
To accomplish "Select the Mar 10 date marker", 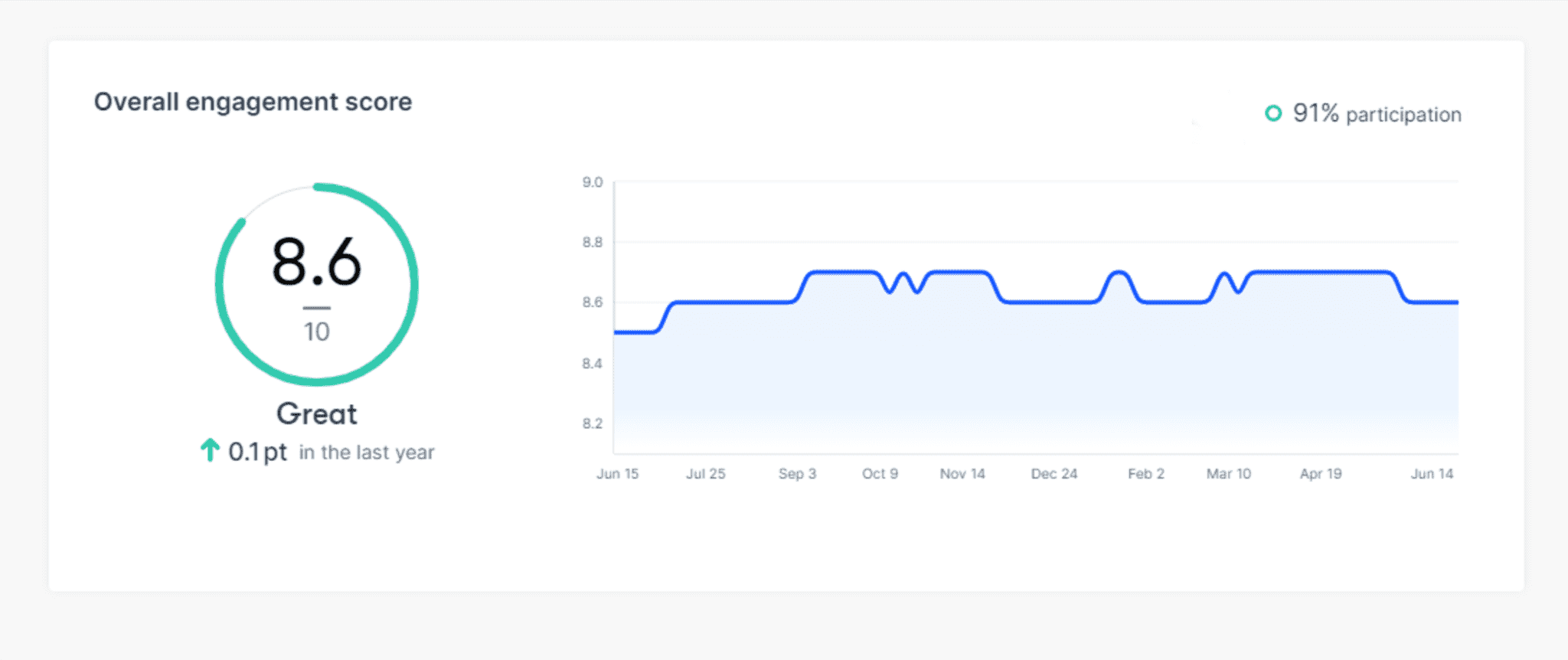I will pos(1228,474).
